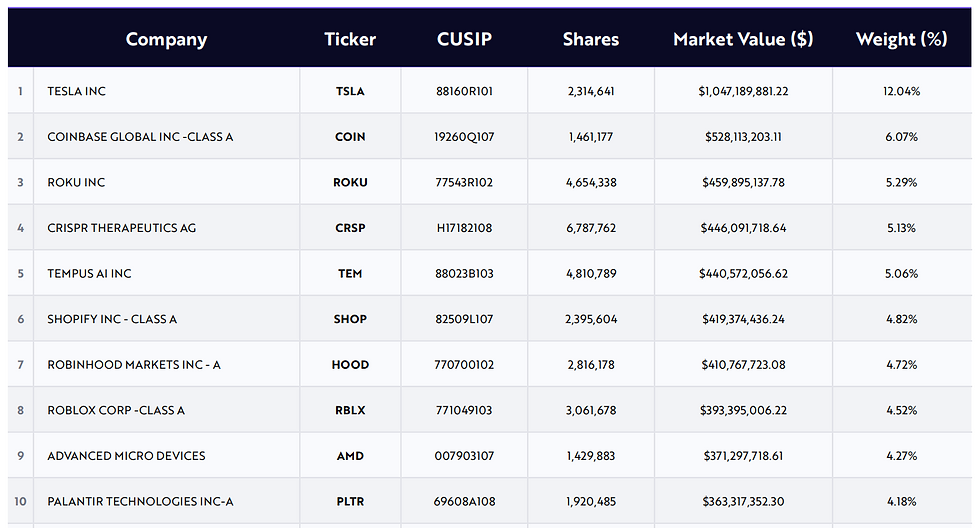This screenshot has width=980, height=528.
Task: Select market value $528,113,203.11
Action: [x=744, y=137]
